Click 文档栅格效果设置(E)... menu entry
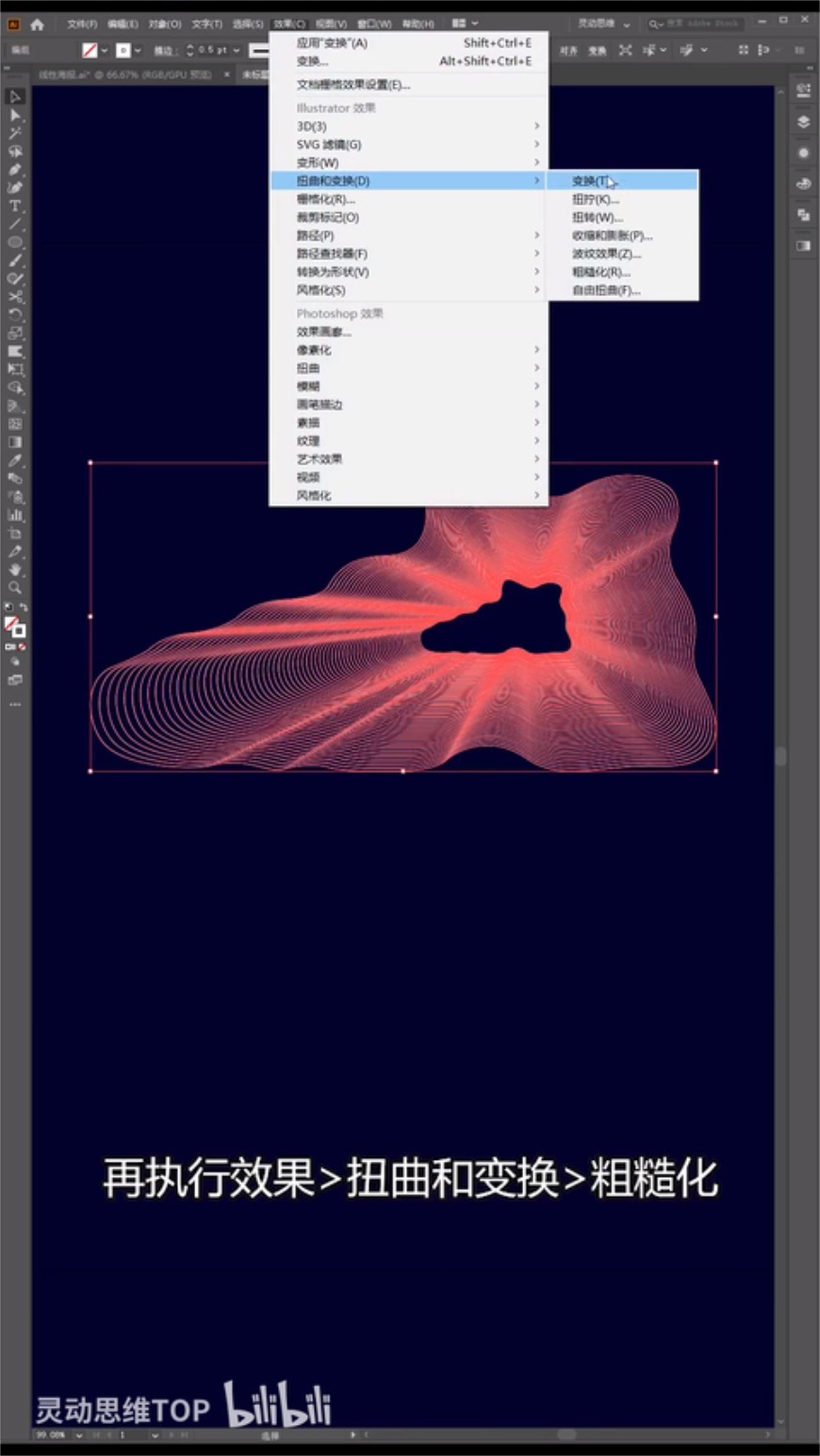 coord(353,85)
